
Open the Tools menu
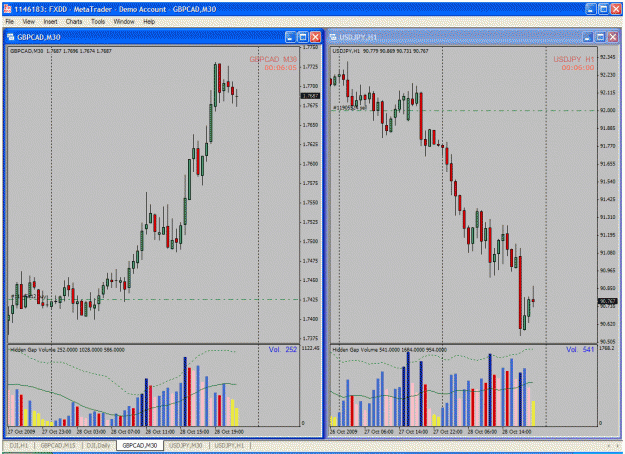pyautogui.click(x=98, y=22)
